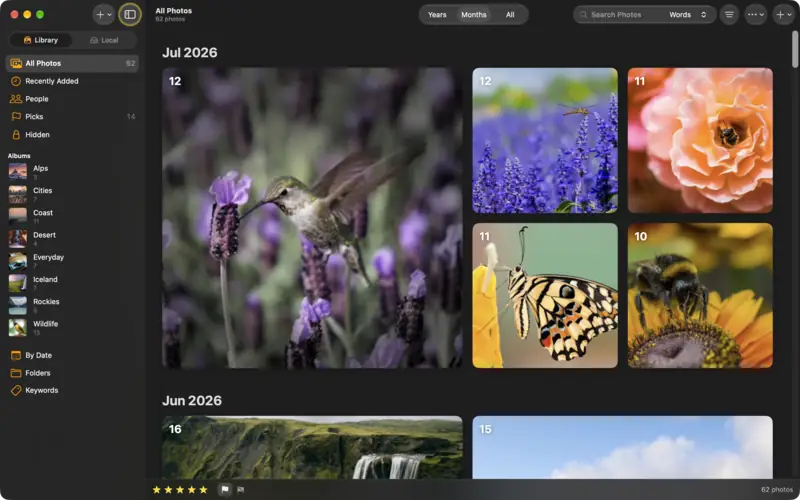Image resolution: width=800 pixels, height=500 pixels.
Task: Set rating to one star
Action: pyautogui.click(x=157, y=490)
